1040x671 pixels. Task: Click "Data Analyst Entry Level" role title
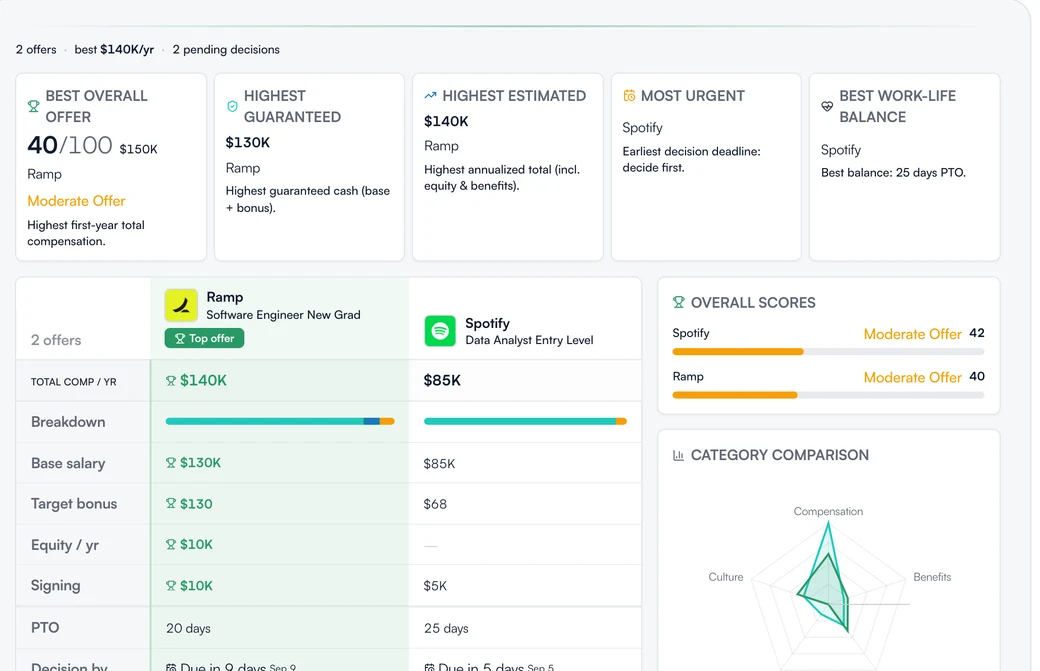[x=529, y=340]
